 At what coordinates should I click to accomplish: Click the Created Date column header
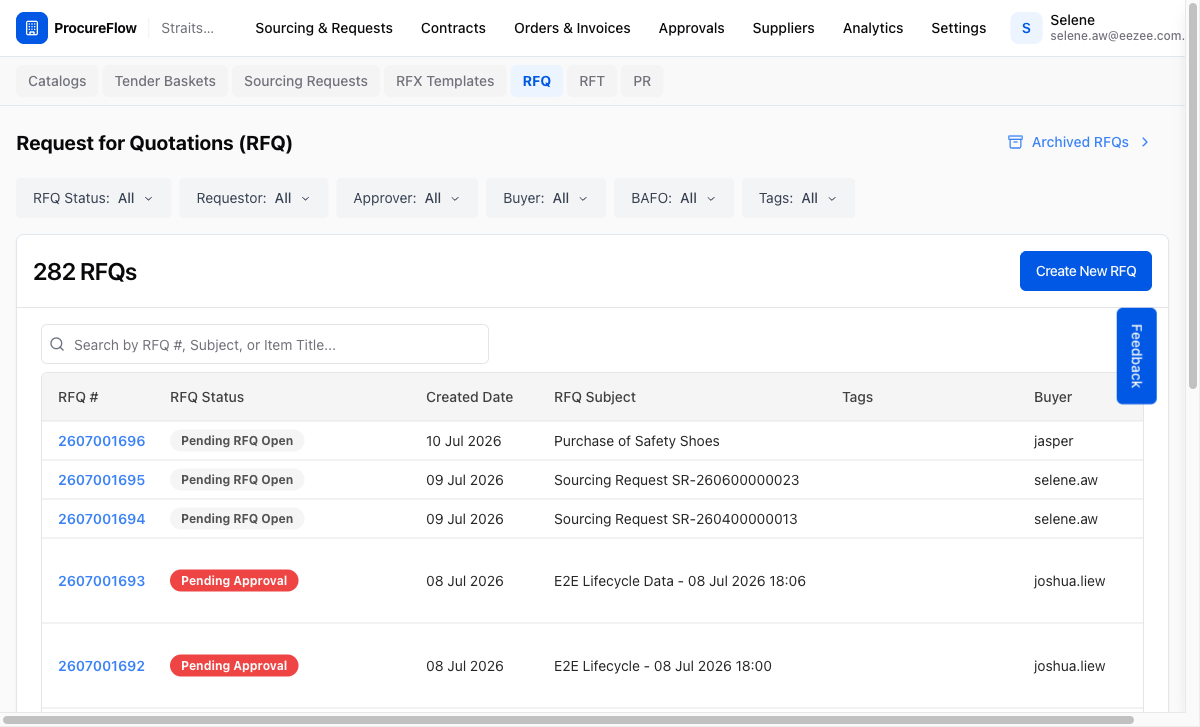coord(469,397)
